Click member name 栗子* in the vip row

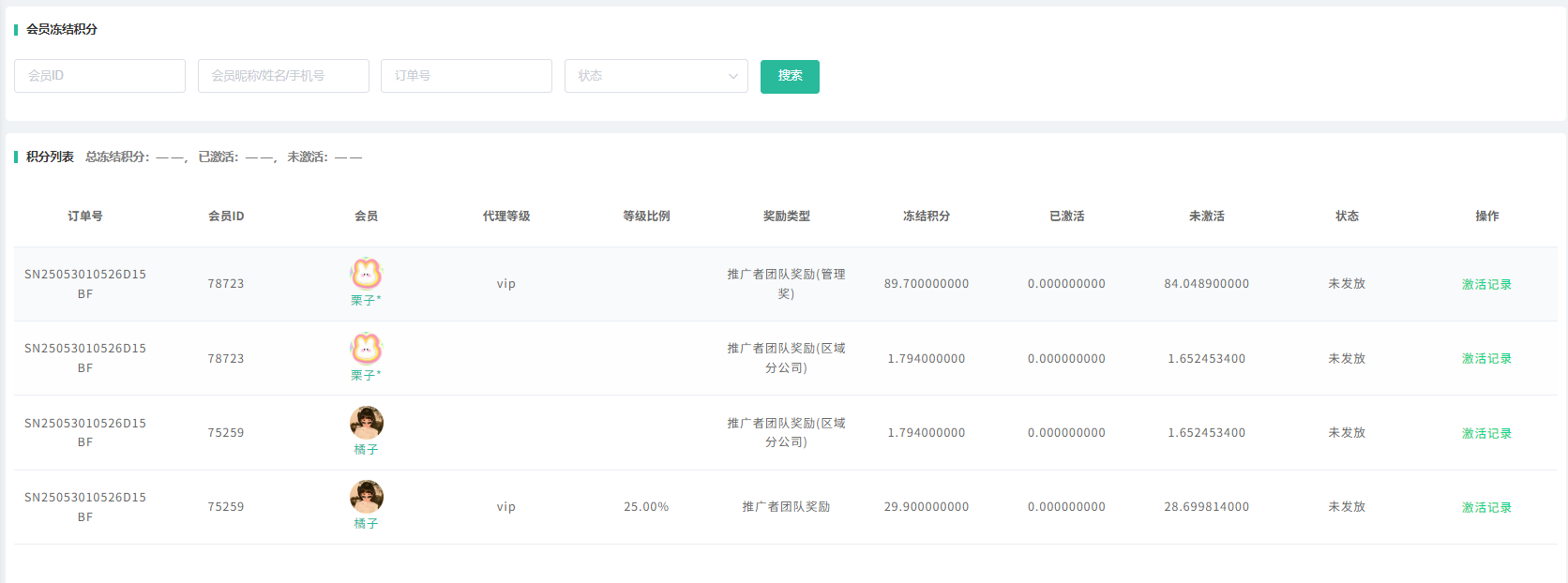pyautogui.click(x=366, y=301)
